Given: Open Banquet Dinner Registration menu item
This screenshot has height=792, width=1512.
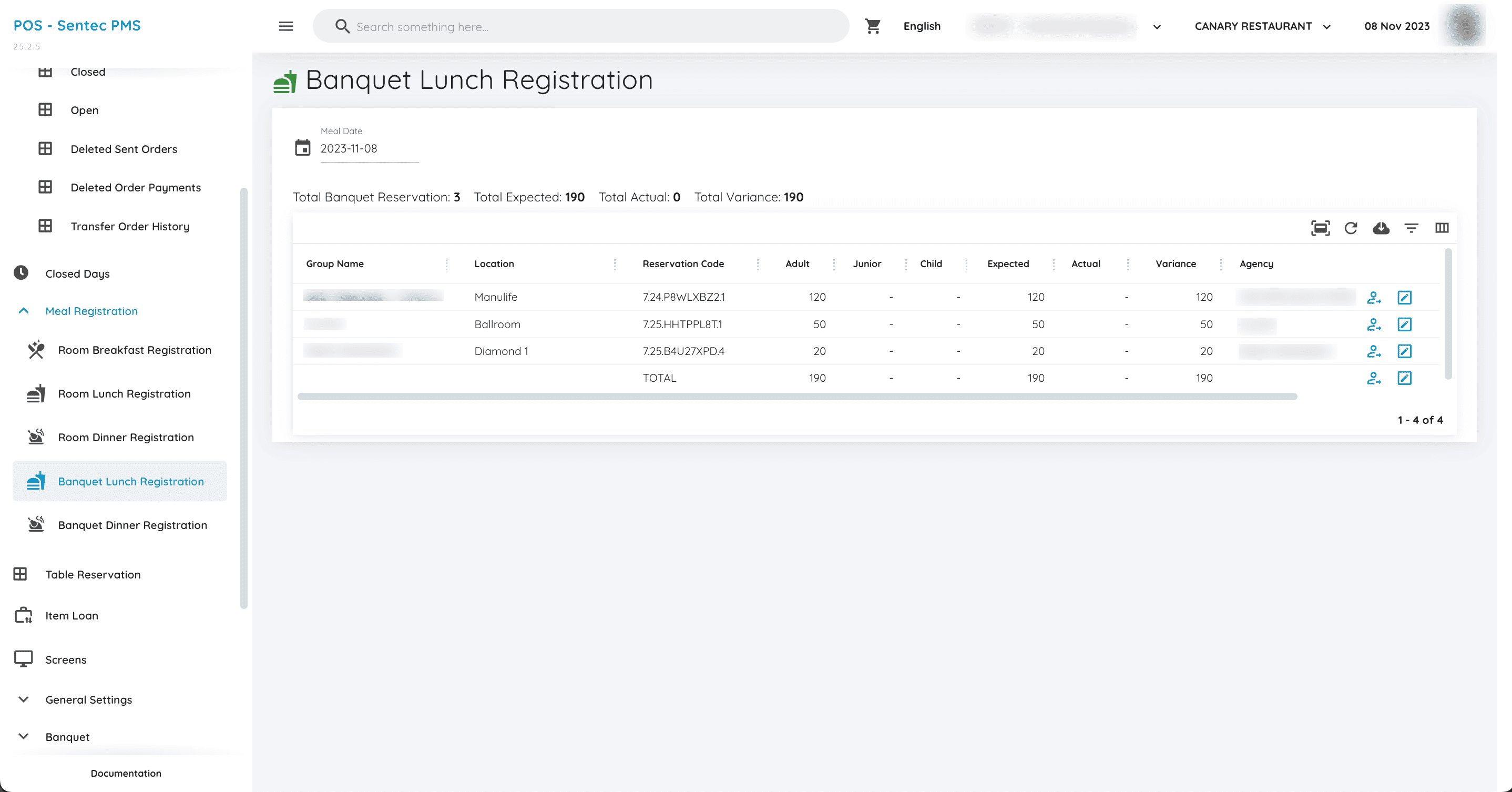Looking at the screenshot, I should (120, 525).
